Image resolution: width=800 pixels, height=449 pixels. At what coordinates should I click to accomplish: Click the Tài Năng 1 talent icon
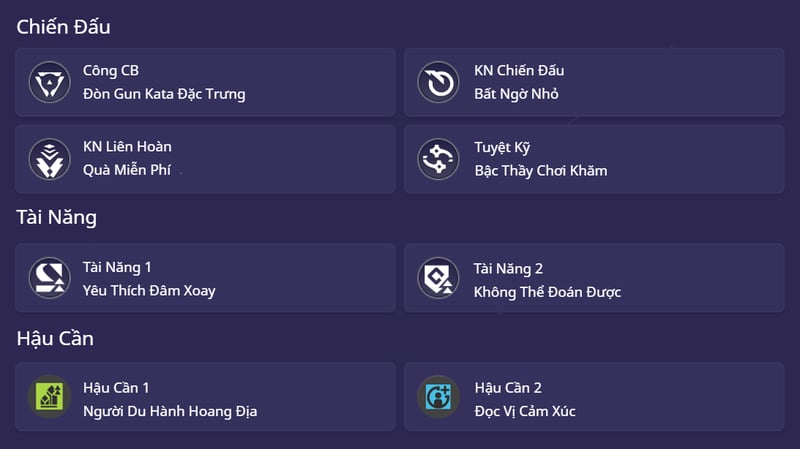pos(46,278)
